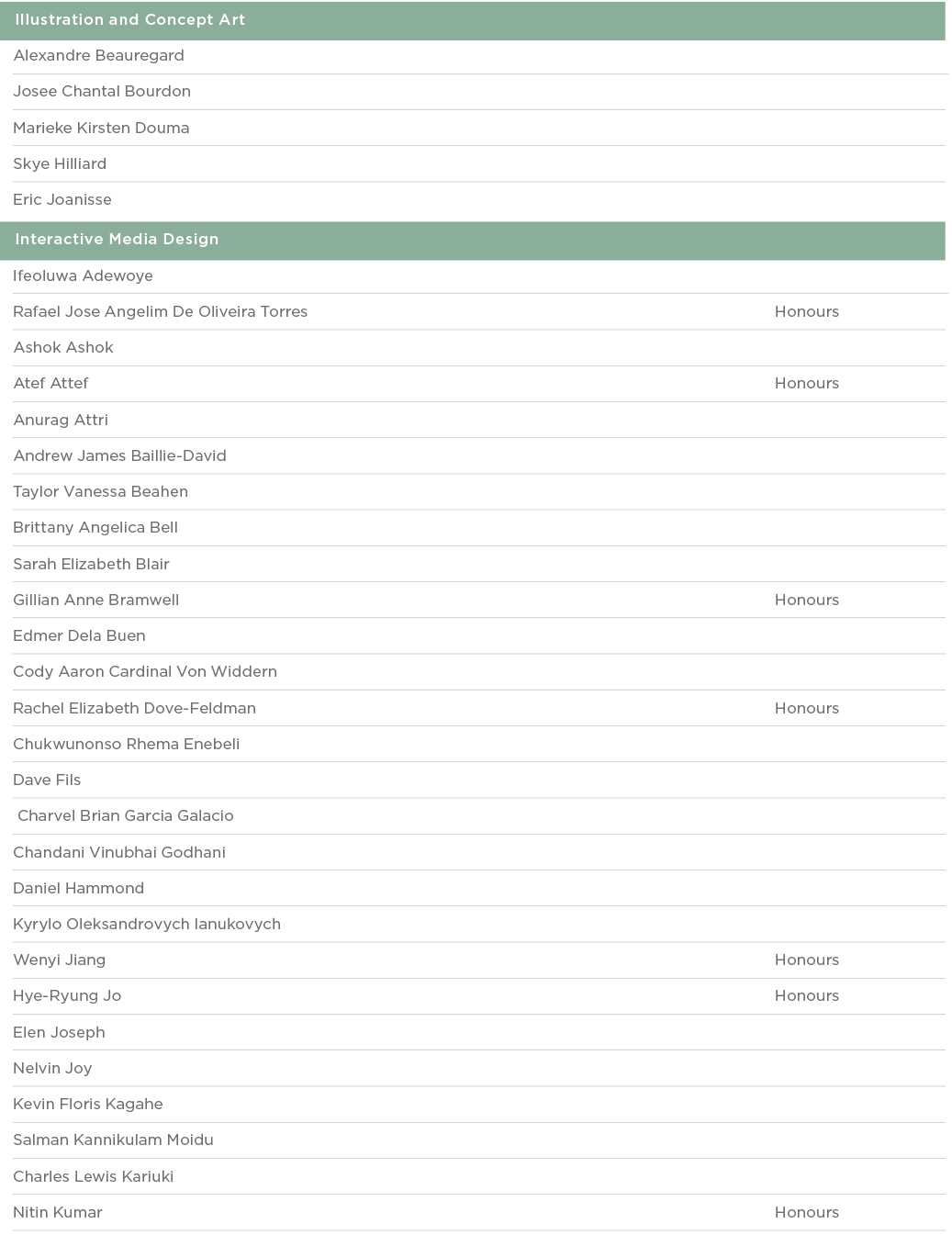The height and width of the screenshot is (1235, 952).
Task: Select Chukwunonso Rhema Enebeli entry
Action: pos(126,745)
